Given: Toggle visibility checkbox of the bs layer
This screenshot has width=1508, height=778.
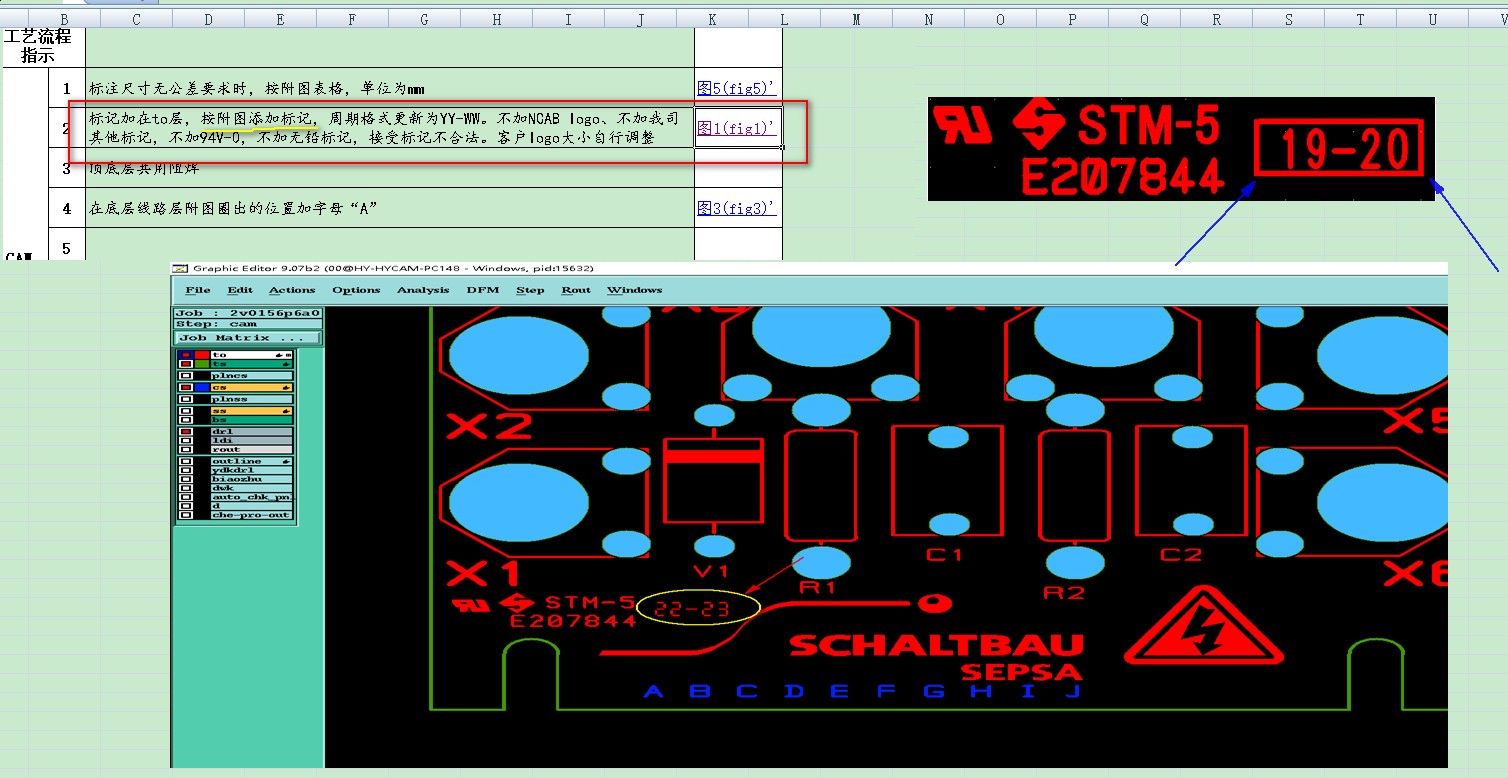Looking at the screenshot, I should (x=186, y=420).
